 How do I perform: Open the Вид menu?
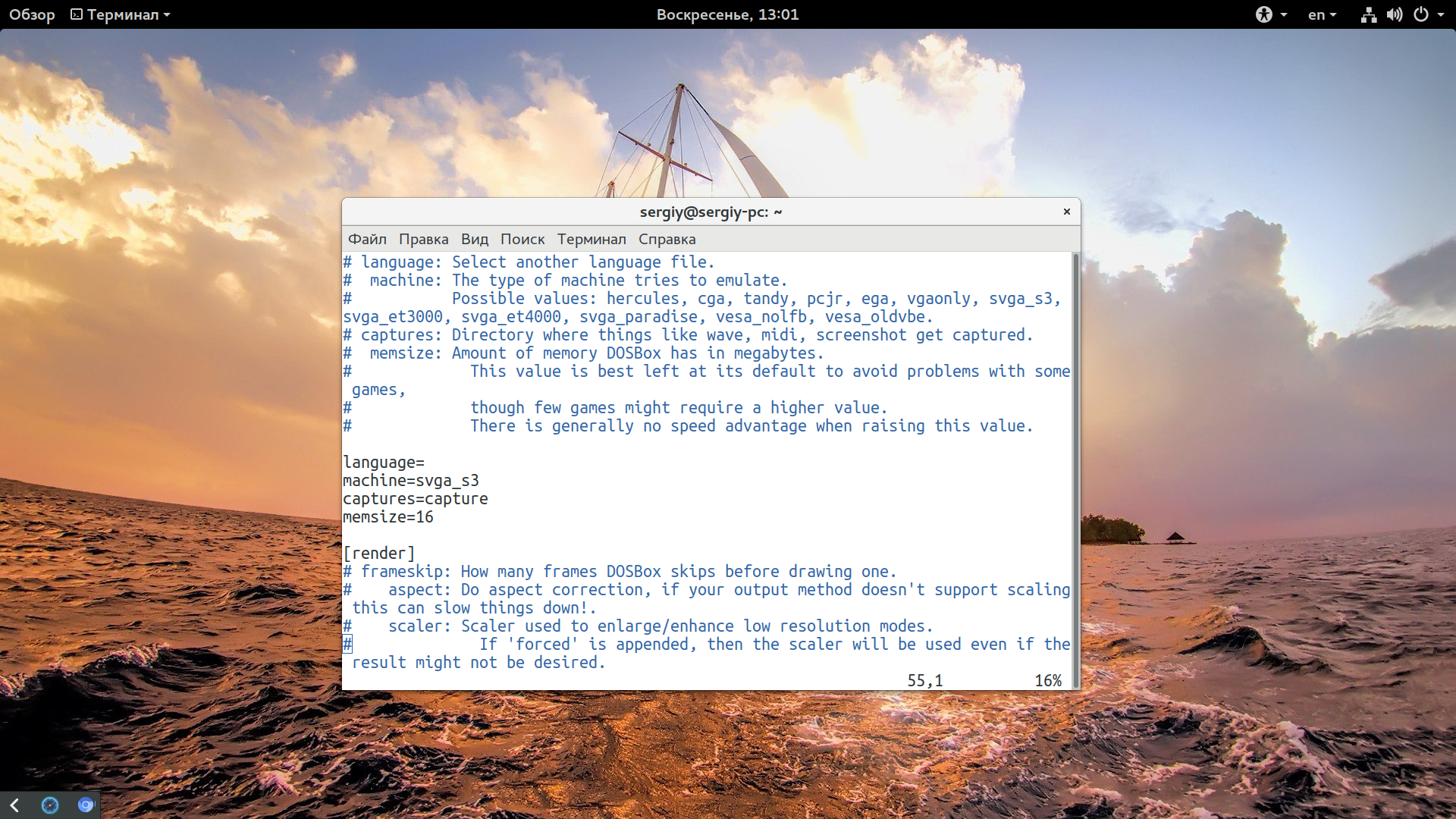pos(475,239)
